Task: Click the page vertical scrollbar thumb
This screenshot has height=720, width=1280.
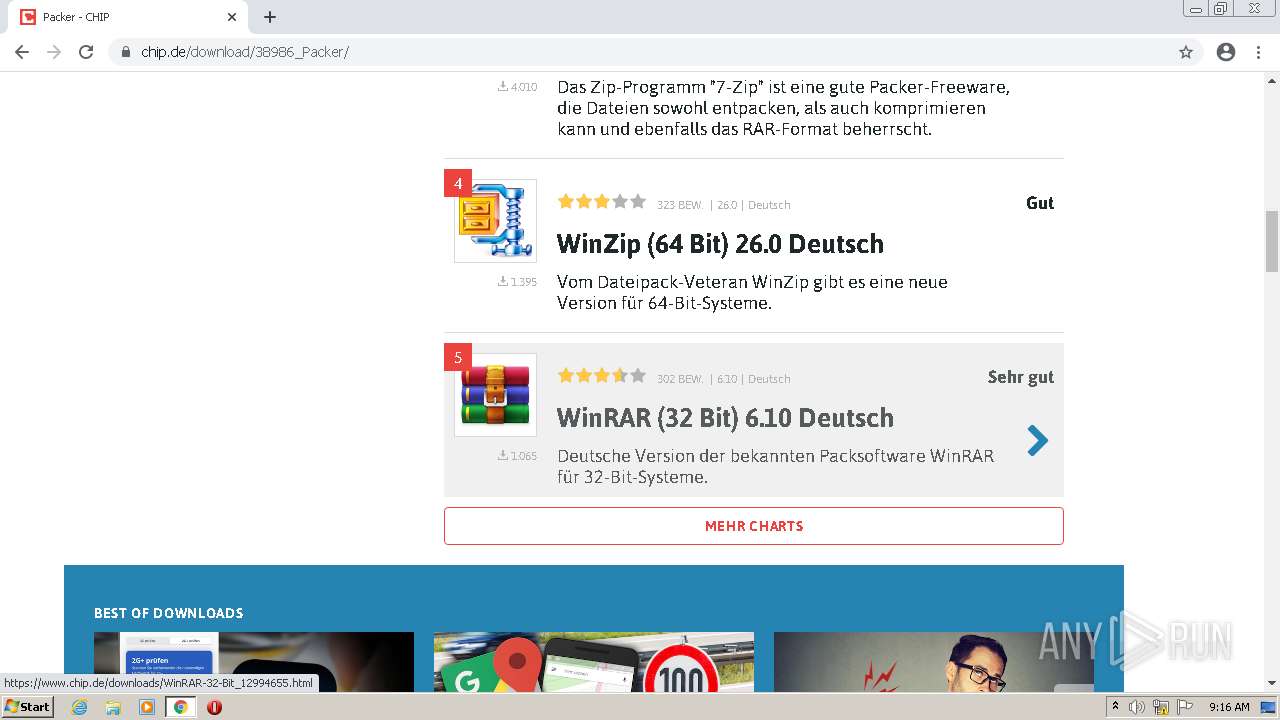Action: click(x=1272, y=241)
